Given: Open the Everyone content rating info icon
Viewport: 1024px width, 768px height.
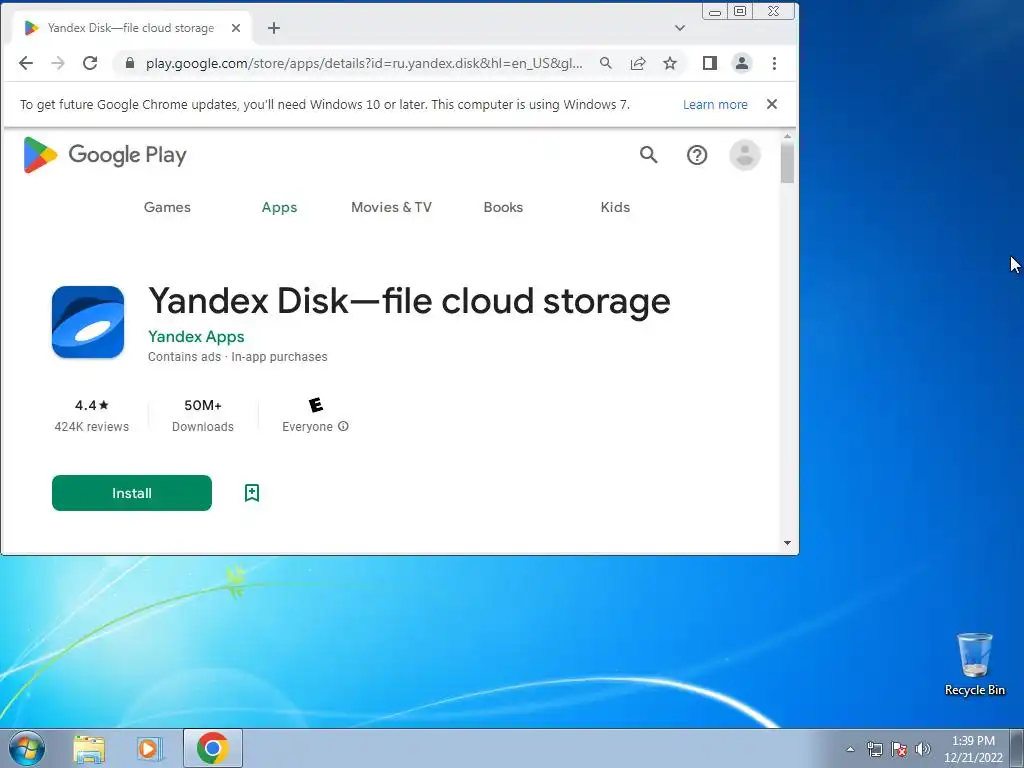Looking at the screenshot, I should pyautogui.click(x=344, y=426).
